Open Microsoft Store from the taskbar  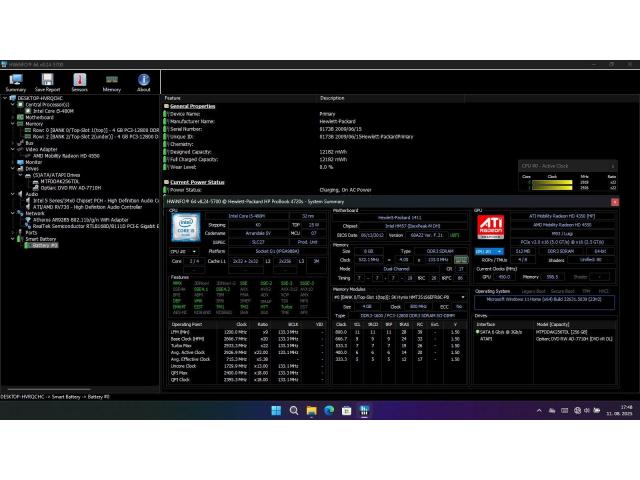point(347,410)
